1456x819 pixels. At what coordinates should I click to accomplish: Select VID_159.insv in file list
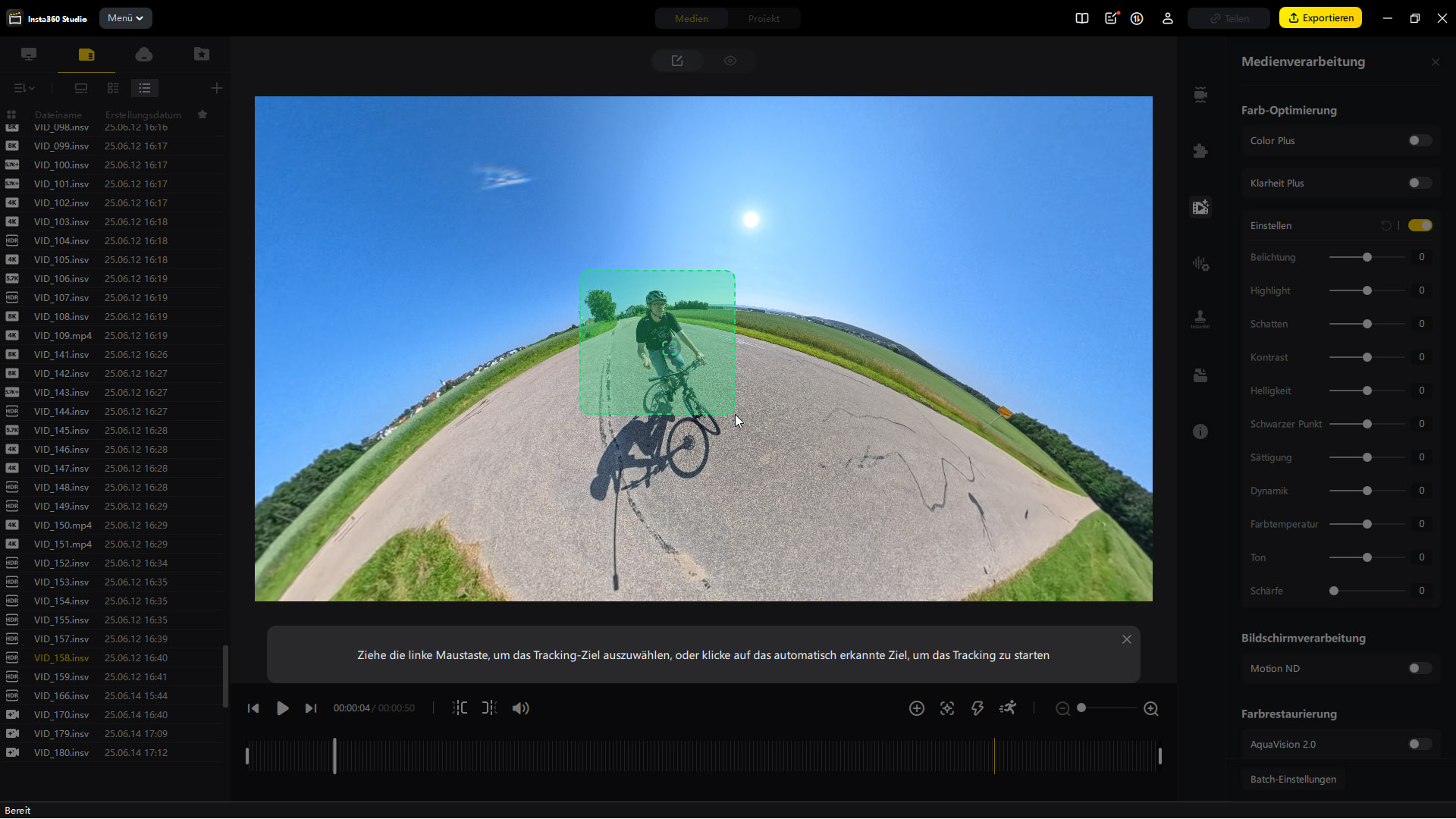click(x=61, y=677)
